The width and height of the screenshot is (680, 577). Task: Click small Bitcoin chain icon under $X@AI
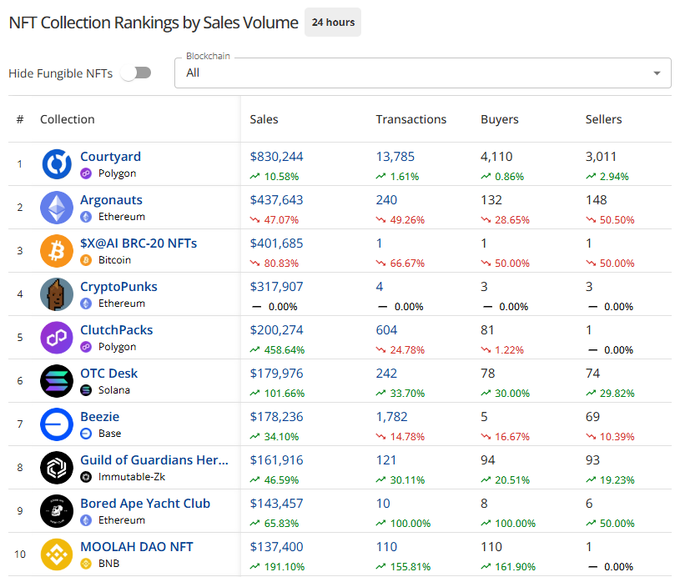point(86,260)
